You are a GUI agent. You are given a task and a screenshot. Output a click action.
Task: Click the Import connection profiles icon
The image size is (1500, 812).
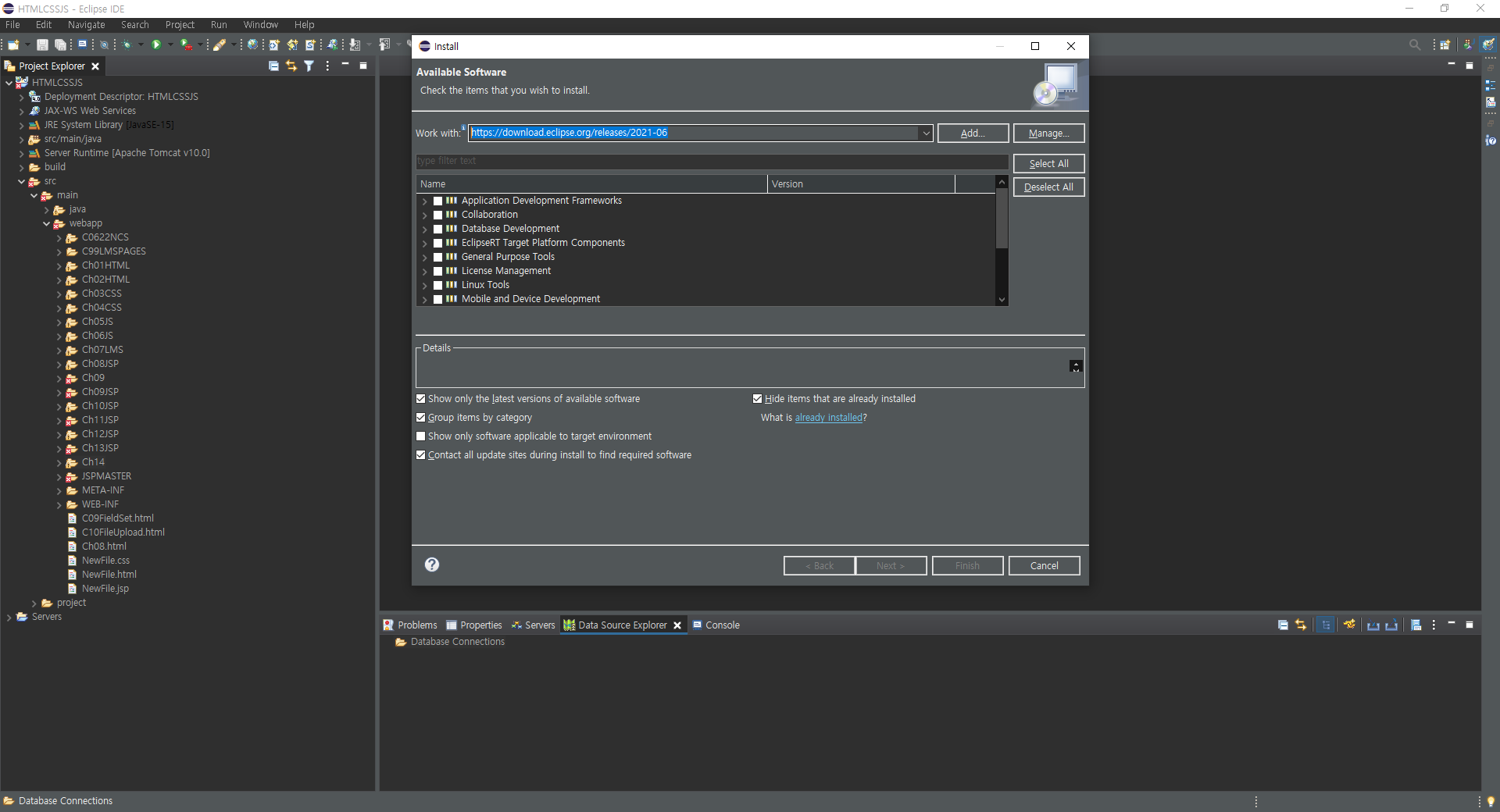1373,625
